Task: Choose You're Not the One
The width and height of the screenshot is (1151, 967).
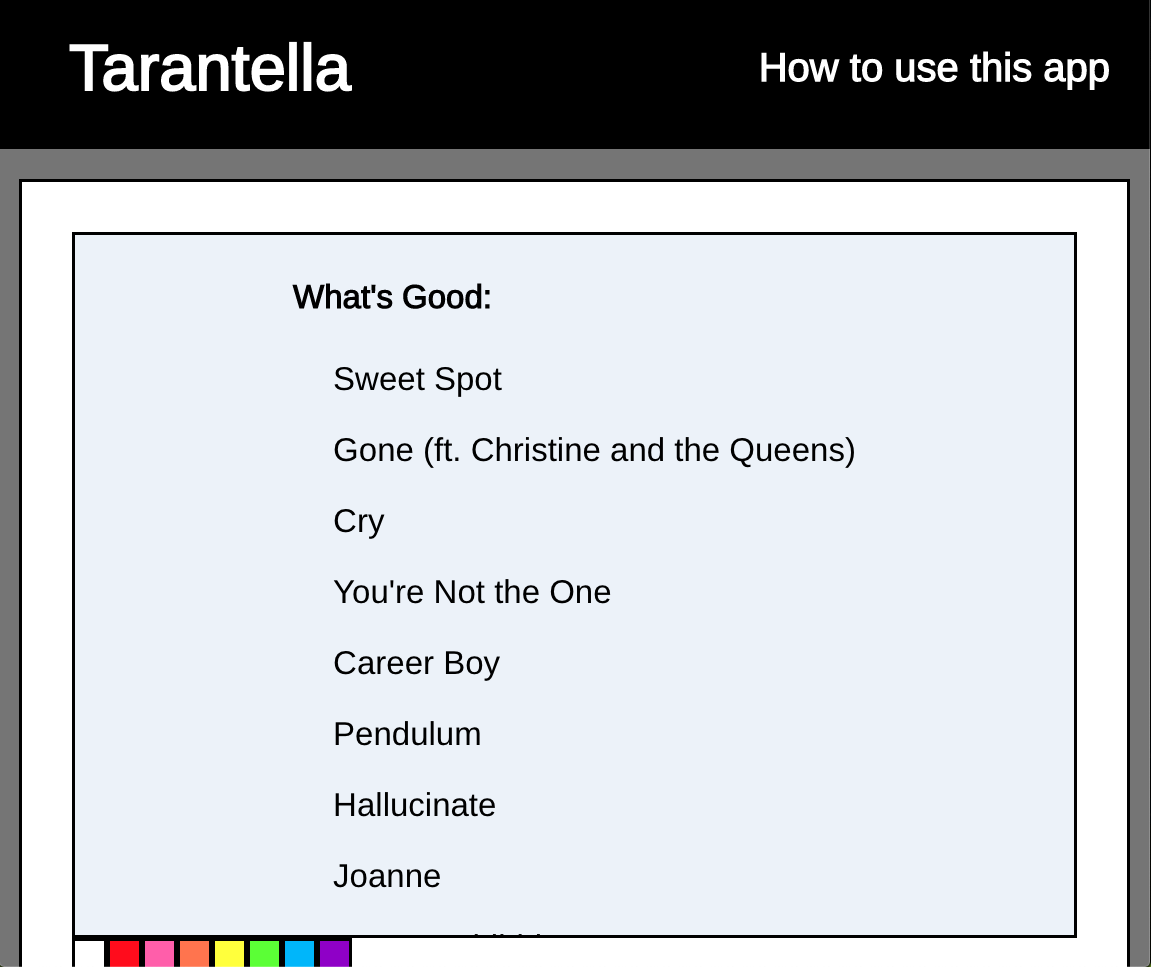Action: (472, 592)
